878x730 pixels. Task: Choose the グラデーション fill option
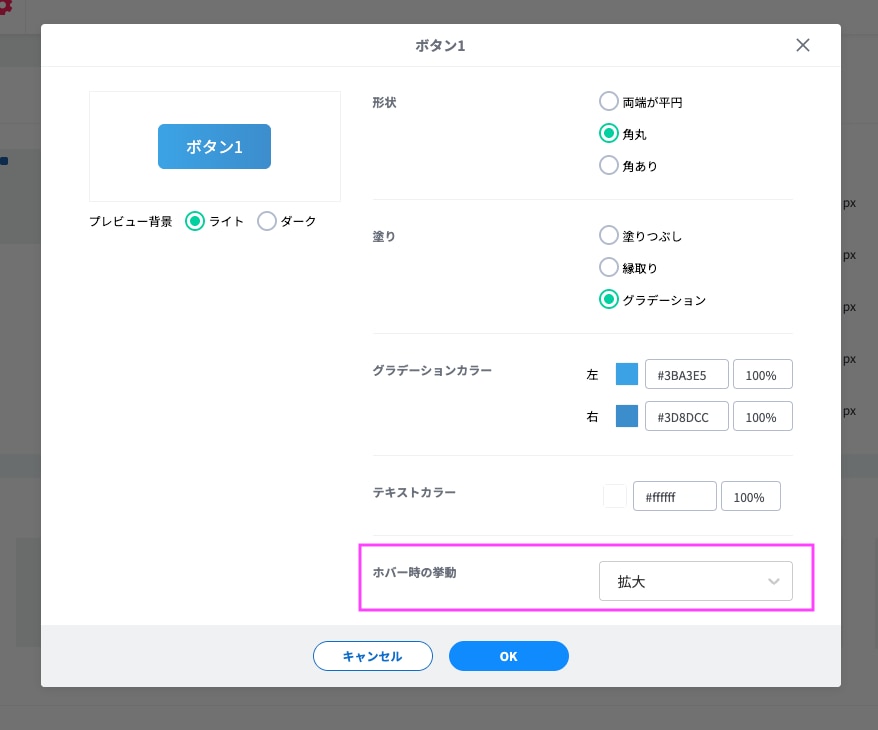[x=608, y=299]
